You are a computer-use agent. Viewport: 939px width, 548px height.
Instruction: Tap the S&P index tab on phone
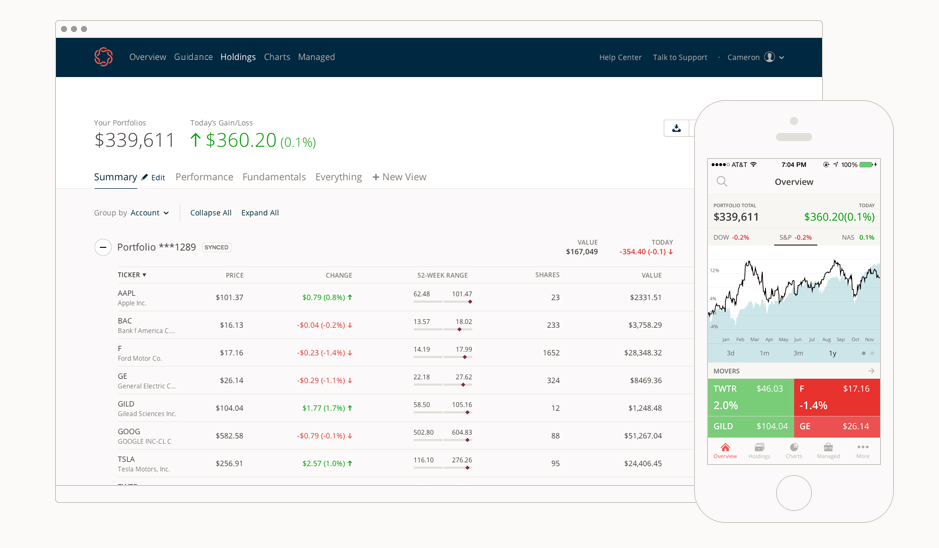coord(795,238)
